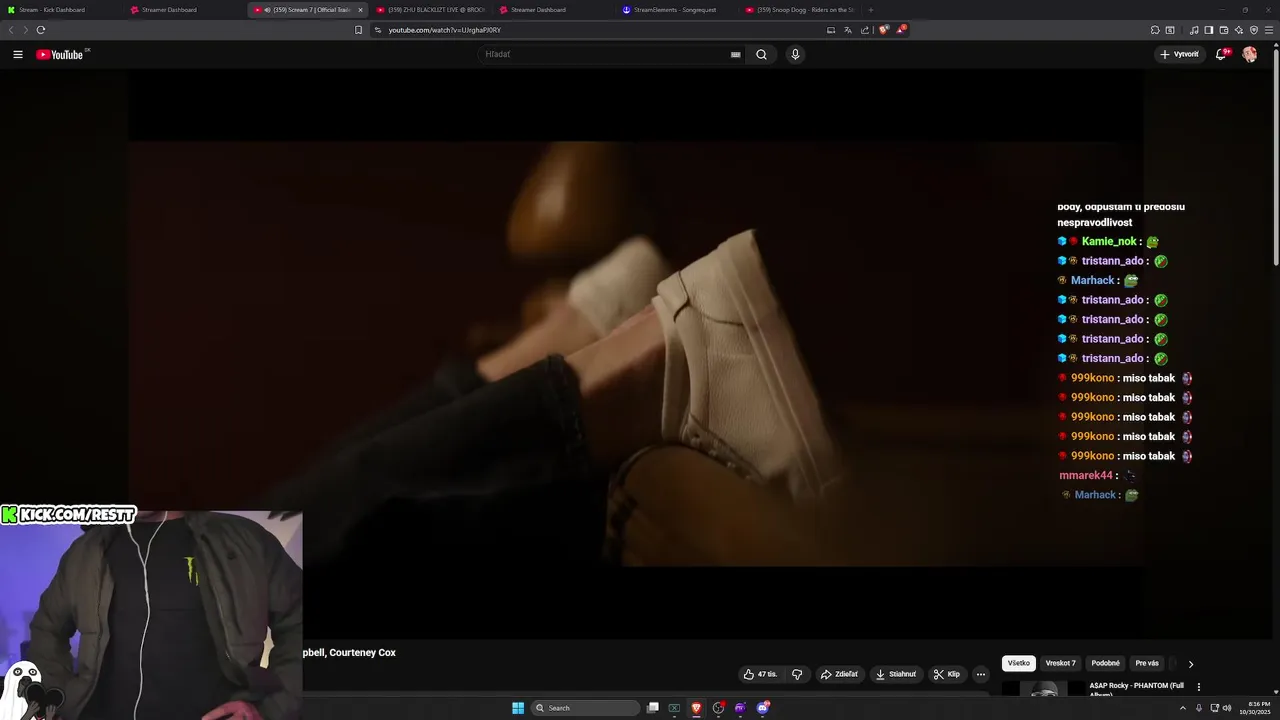
Task: Open a new browser tab with plus button
Action: (x=870, y=10)
